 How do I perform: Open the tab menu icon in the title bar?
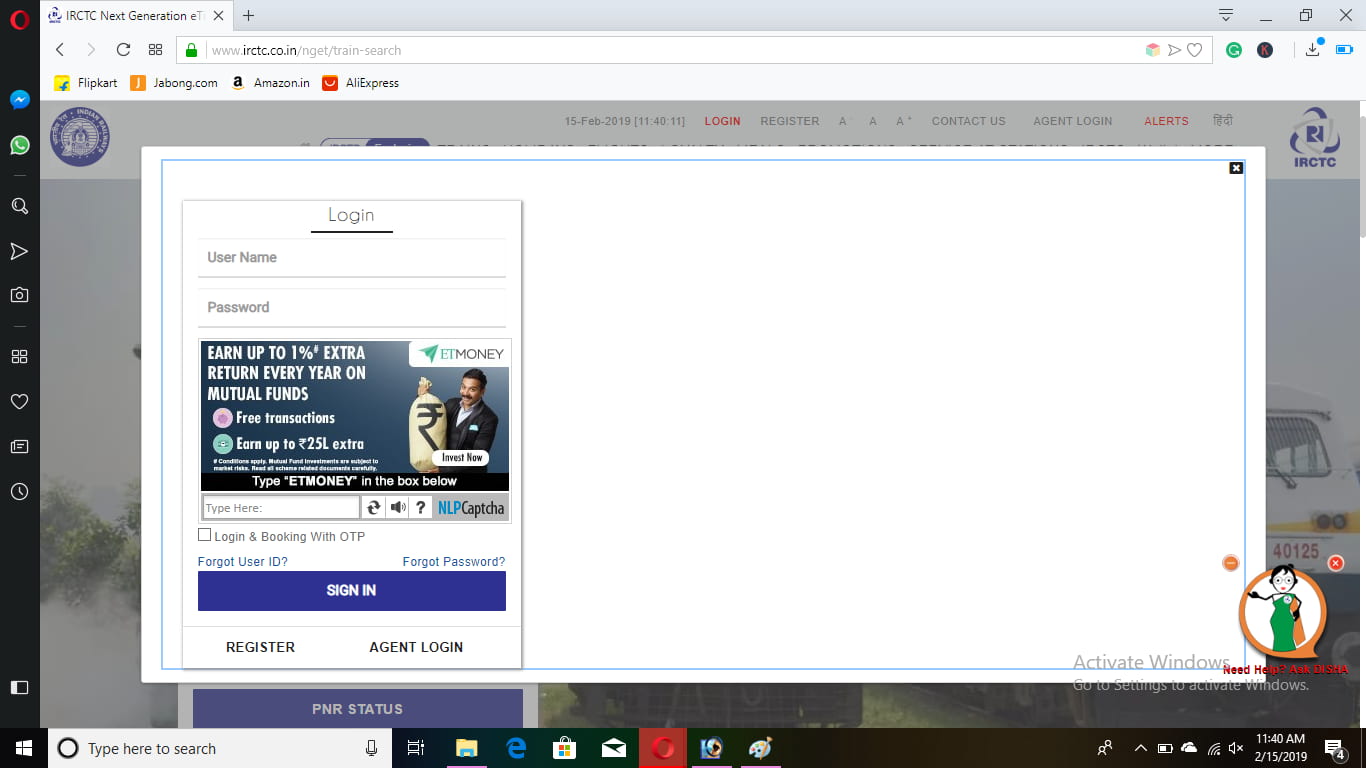click(1226, 15)
